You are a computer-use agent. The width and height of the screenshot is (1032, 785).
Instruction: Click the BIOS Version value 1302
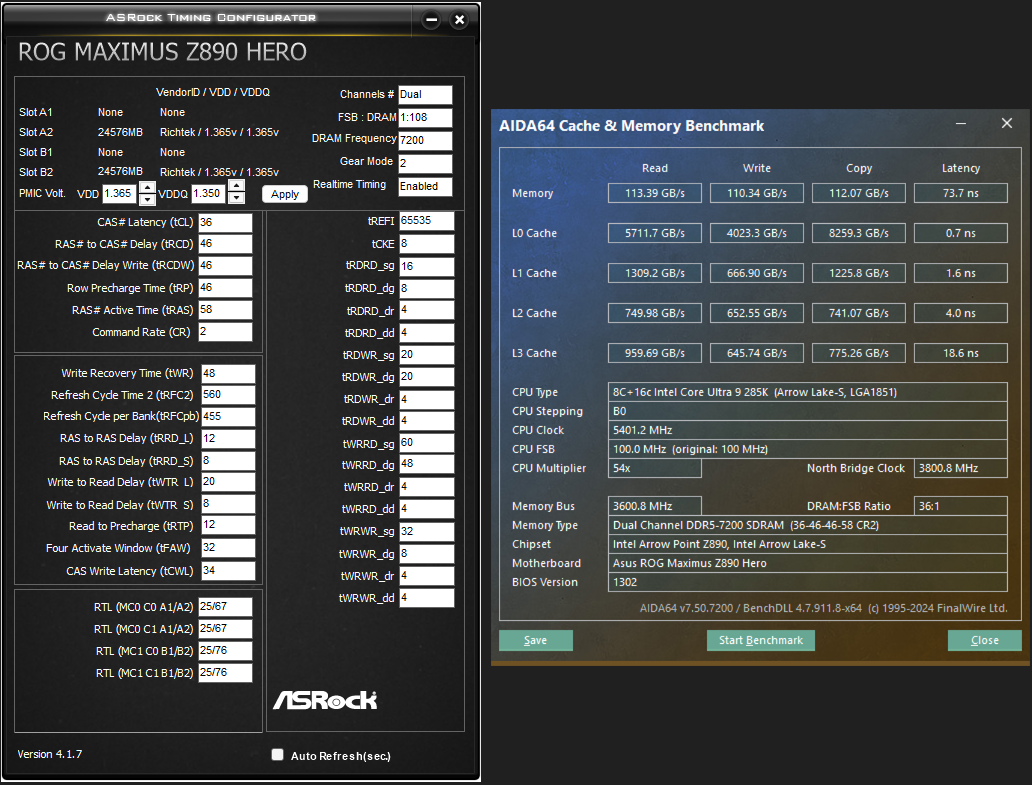(808, 582)
